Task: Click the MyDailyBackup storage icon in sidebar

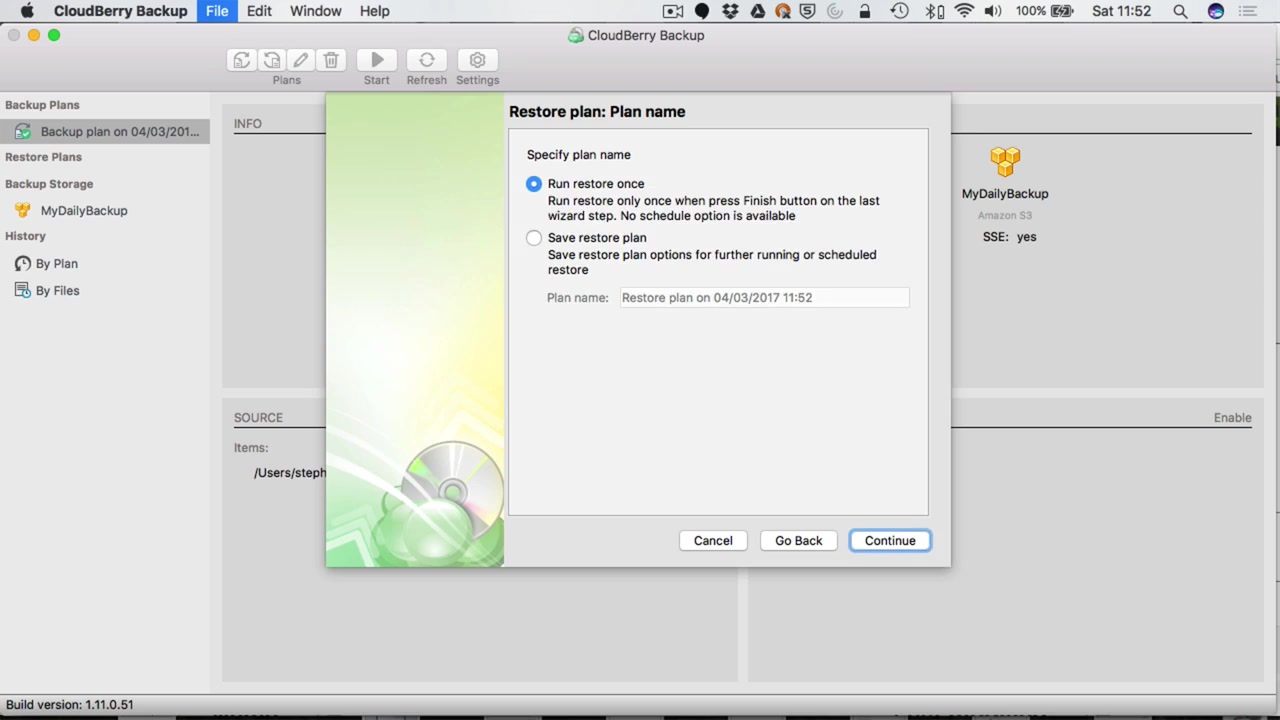Action: pyautogui.click(x=22, y=210)
